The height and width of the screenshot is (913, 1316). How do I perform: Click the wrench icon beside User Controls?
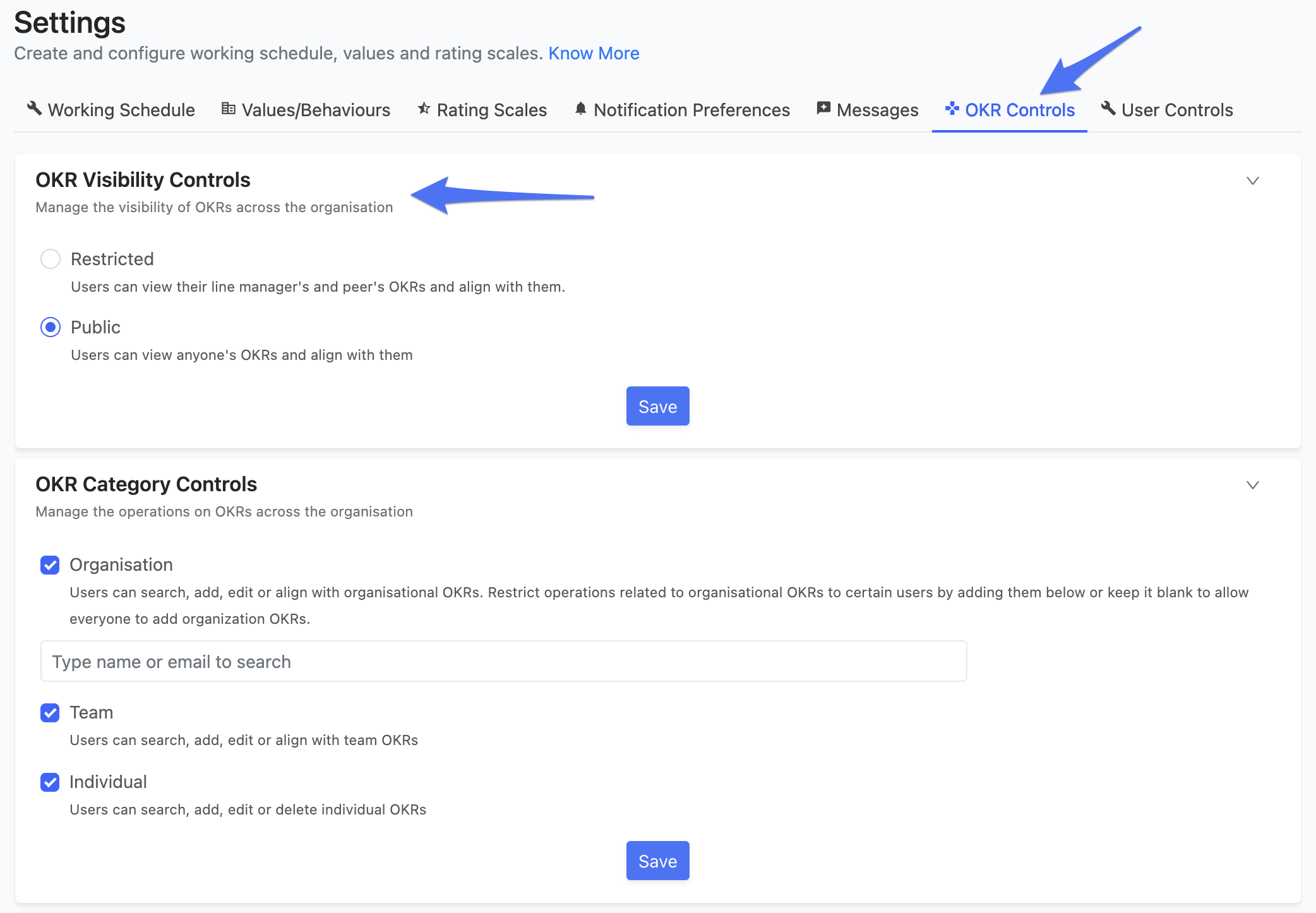(1108, 109)
